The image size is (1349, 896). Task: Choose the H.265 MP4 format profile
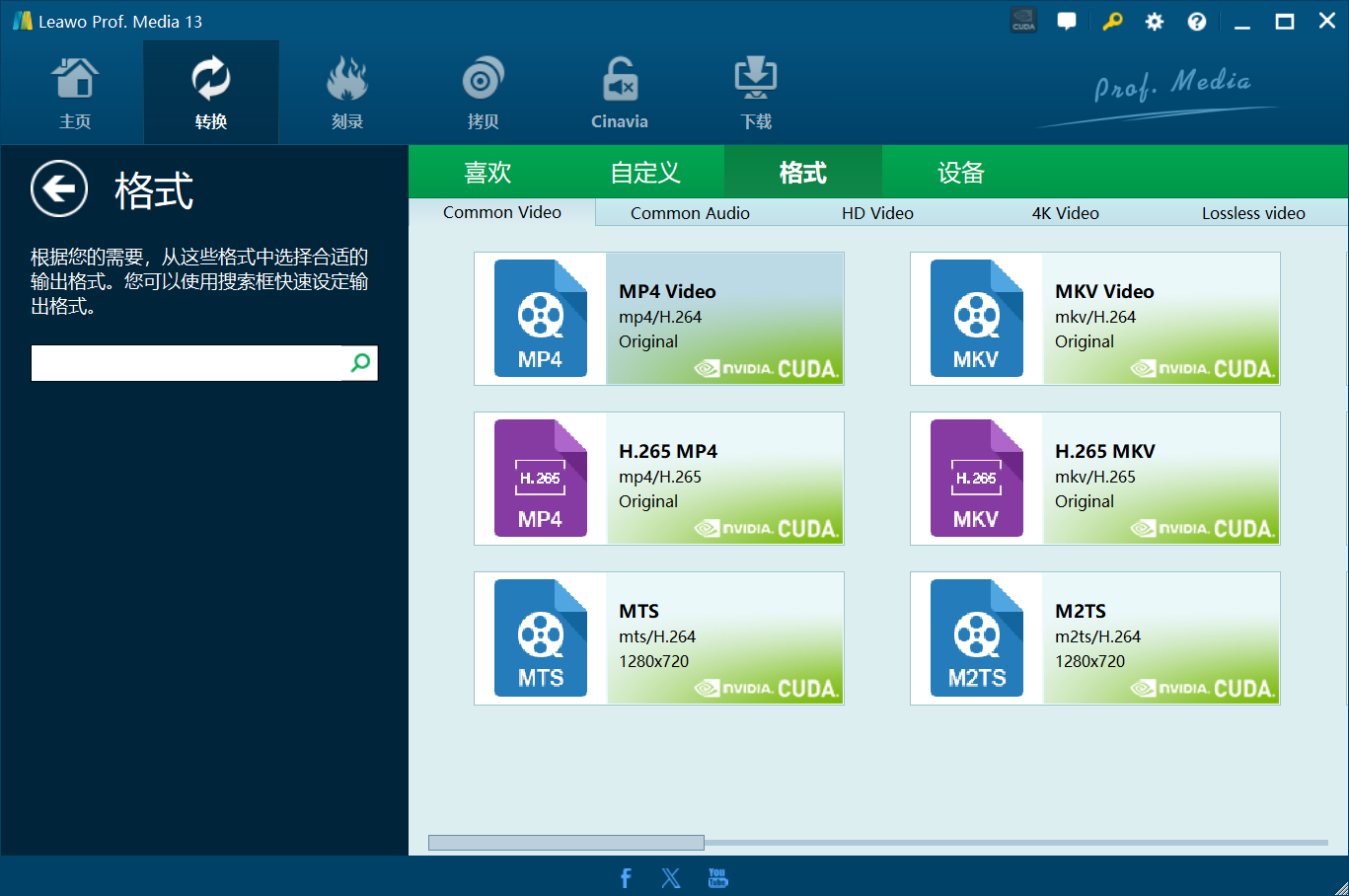coord(659,479)
